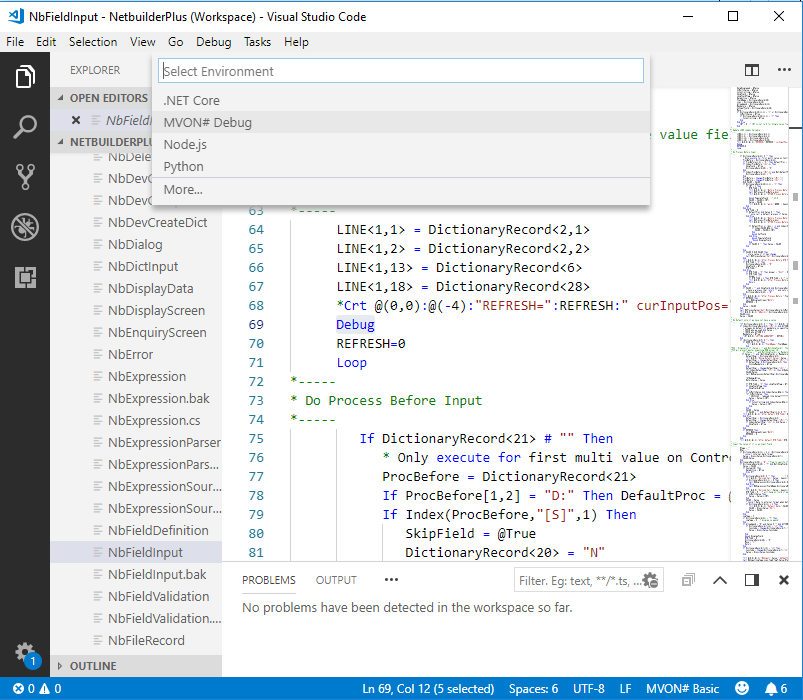The width and height of the screenshot is (803, 700).
Task: Select Python environment
Action: click(x=401, y=166)
